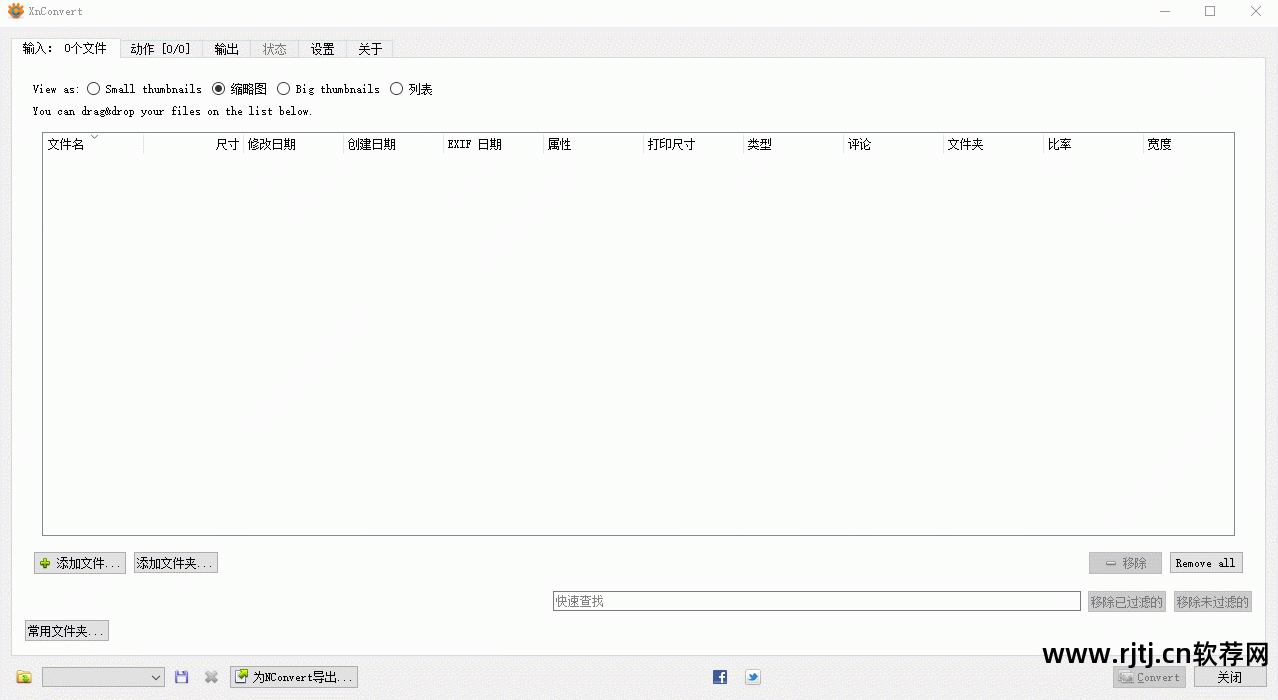This screenshot has height=700, width=1278.
Task: Click the 添加文件夹... button
Action: point(176,563)
